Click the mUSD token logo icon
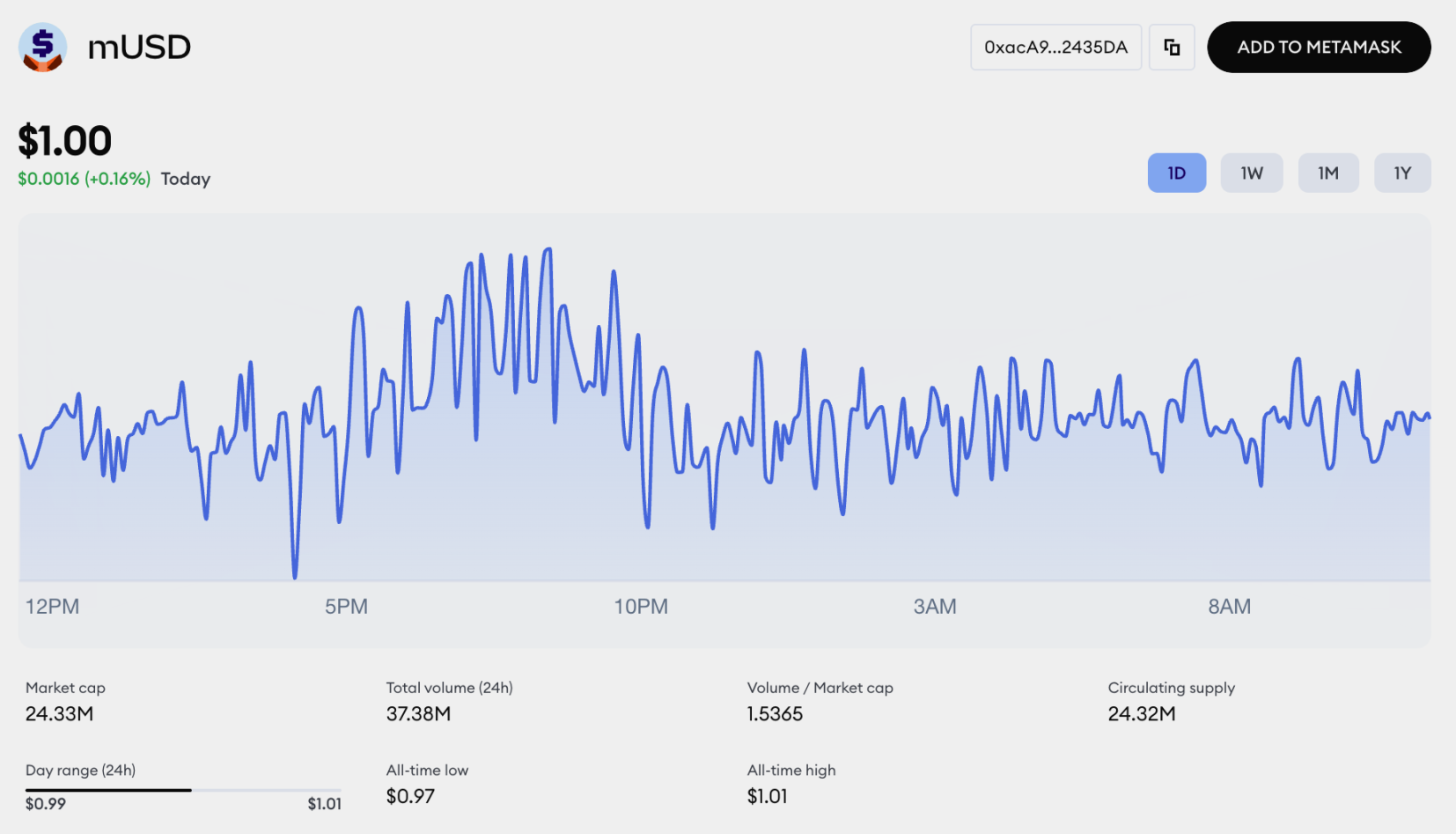 [x=42, y=48]
